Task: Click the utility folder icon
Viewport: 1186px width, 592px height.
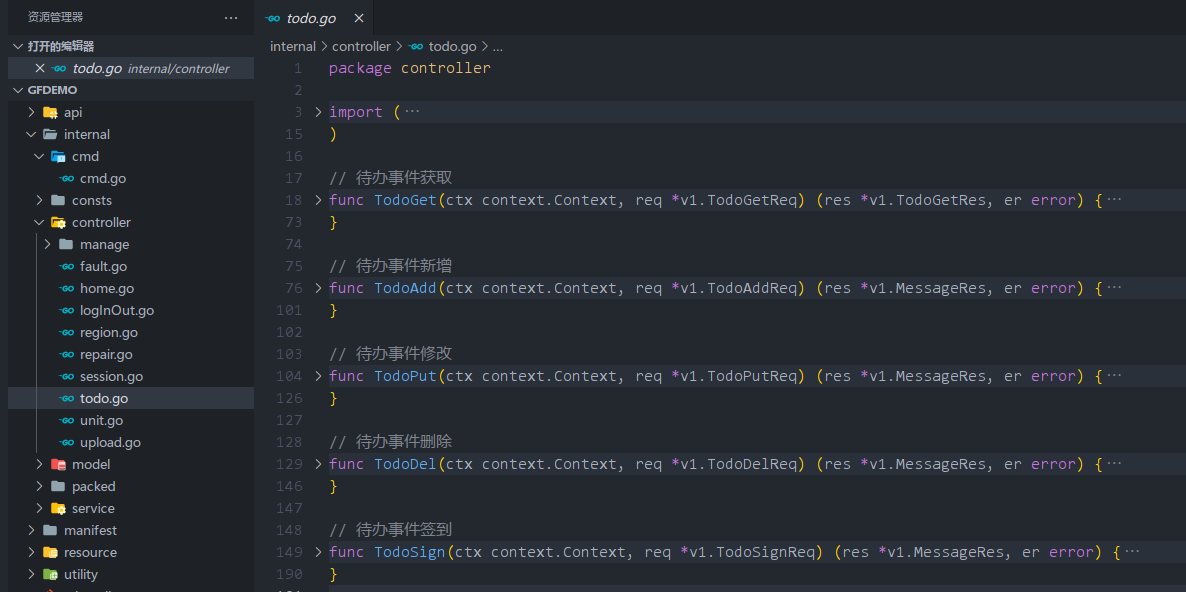Action: 50,573
